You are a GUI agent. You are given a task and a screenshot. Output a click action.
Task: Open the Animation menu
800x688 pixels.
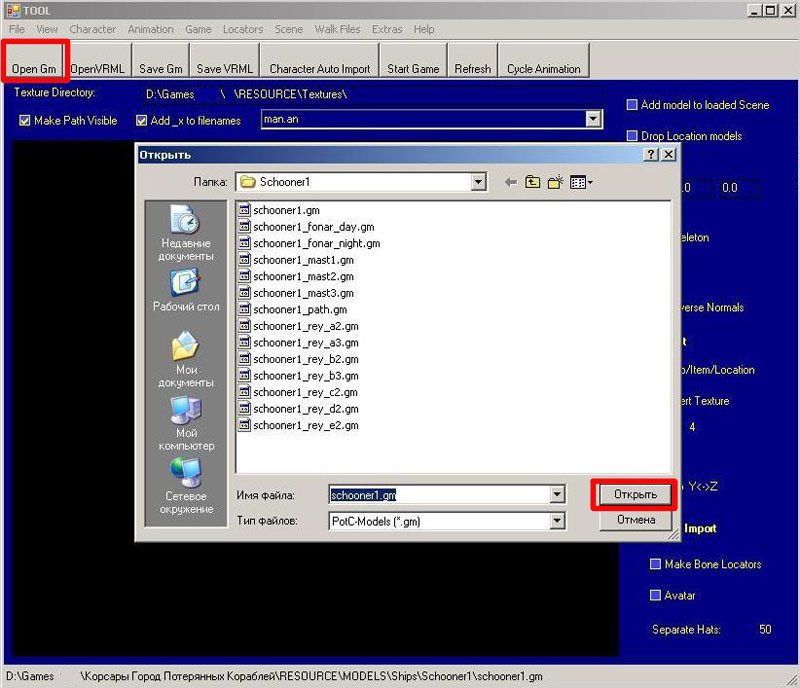[151, 29]
